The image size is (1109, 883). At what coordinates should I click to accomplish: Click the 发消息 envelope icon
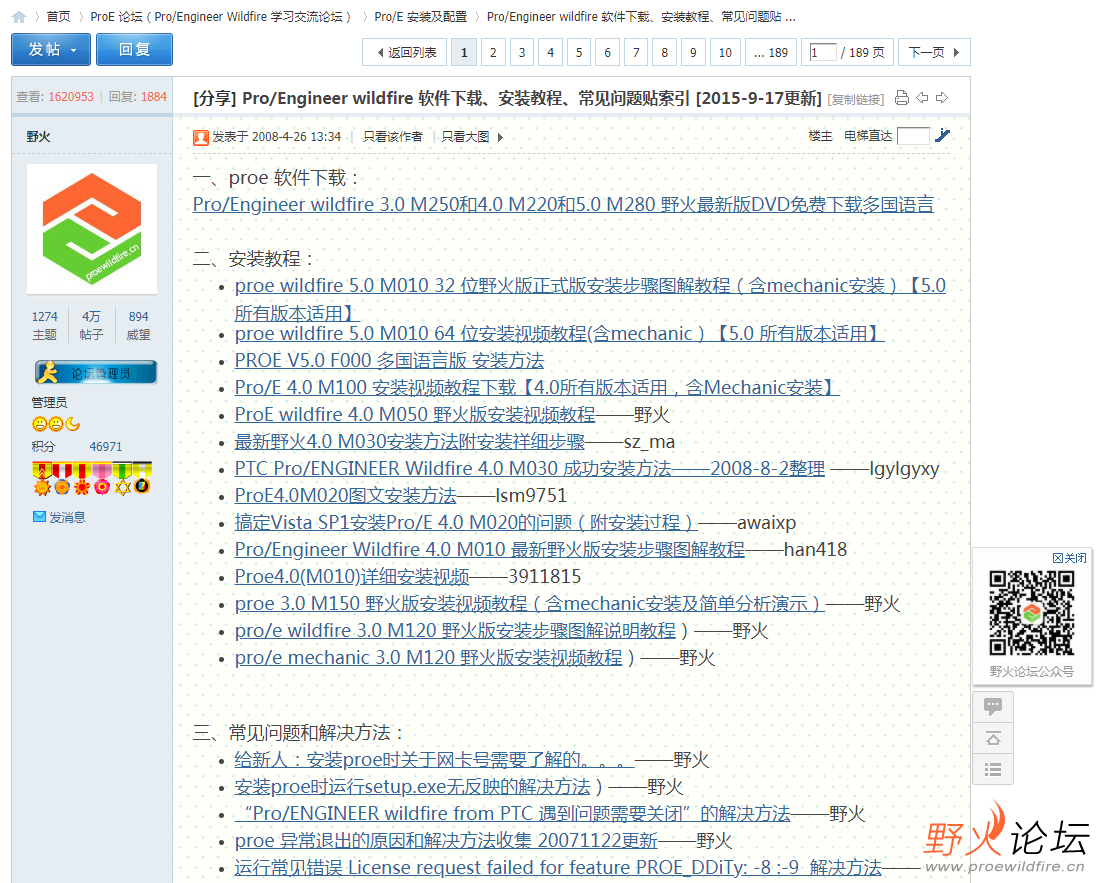click(x=40, y=517)
